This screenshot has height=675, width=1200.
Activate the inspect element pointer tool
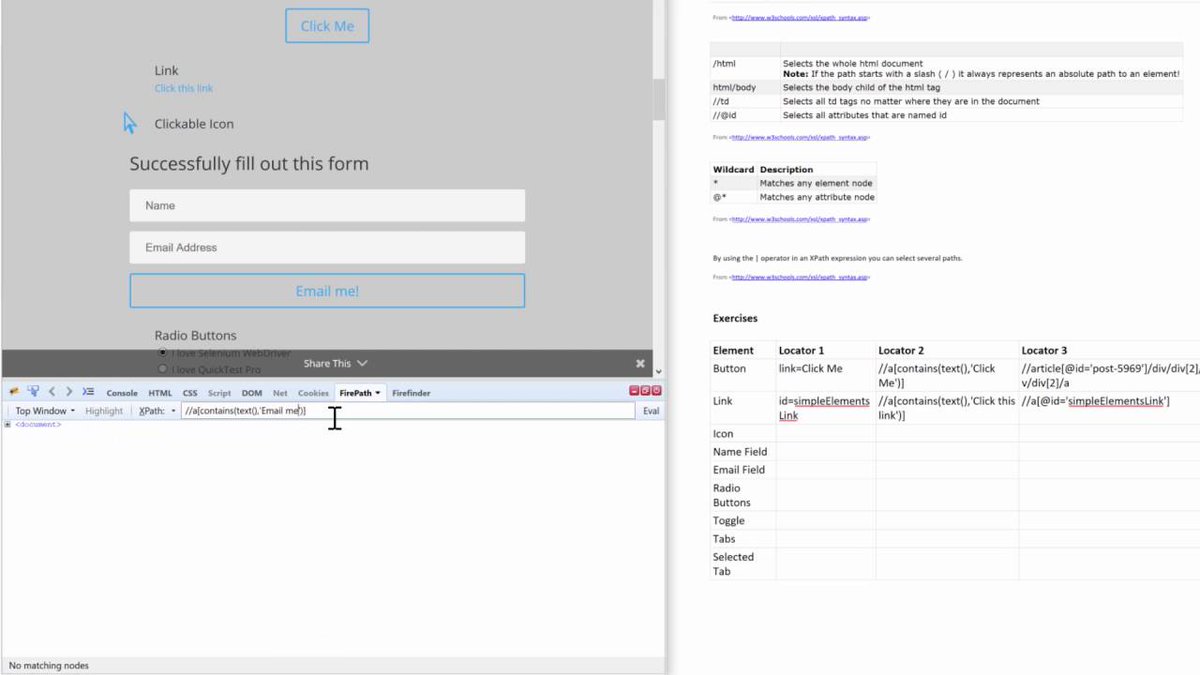32,392
